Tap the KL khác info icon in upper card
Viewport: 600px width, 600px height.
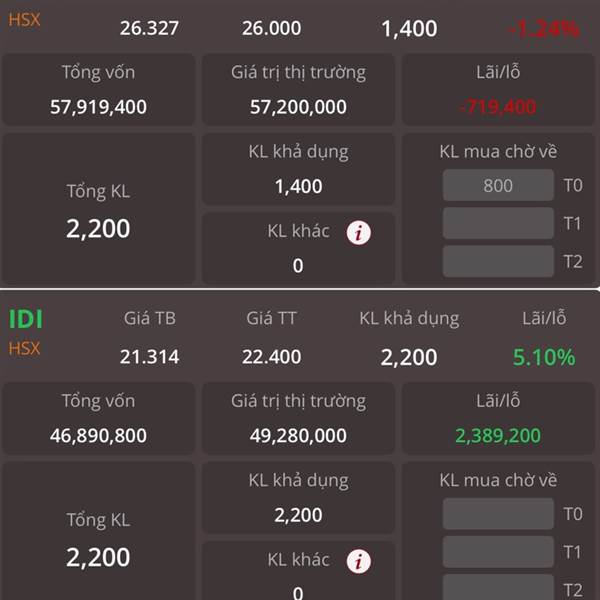click(x=359, y=232)
